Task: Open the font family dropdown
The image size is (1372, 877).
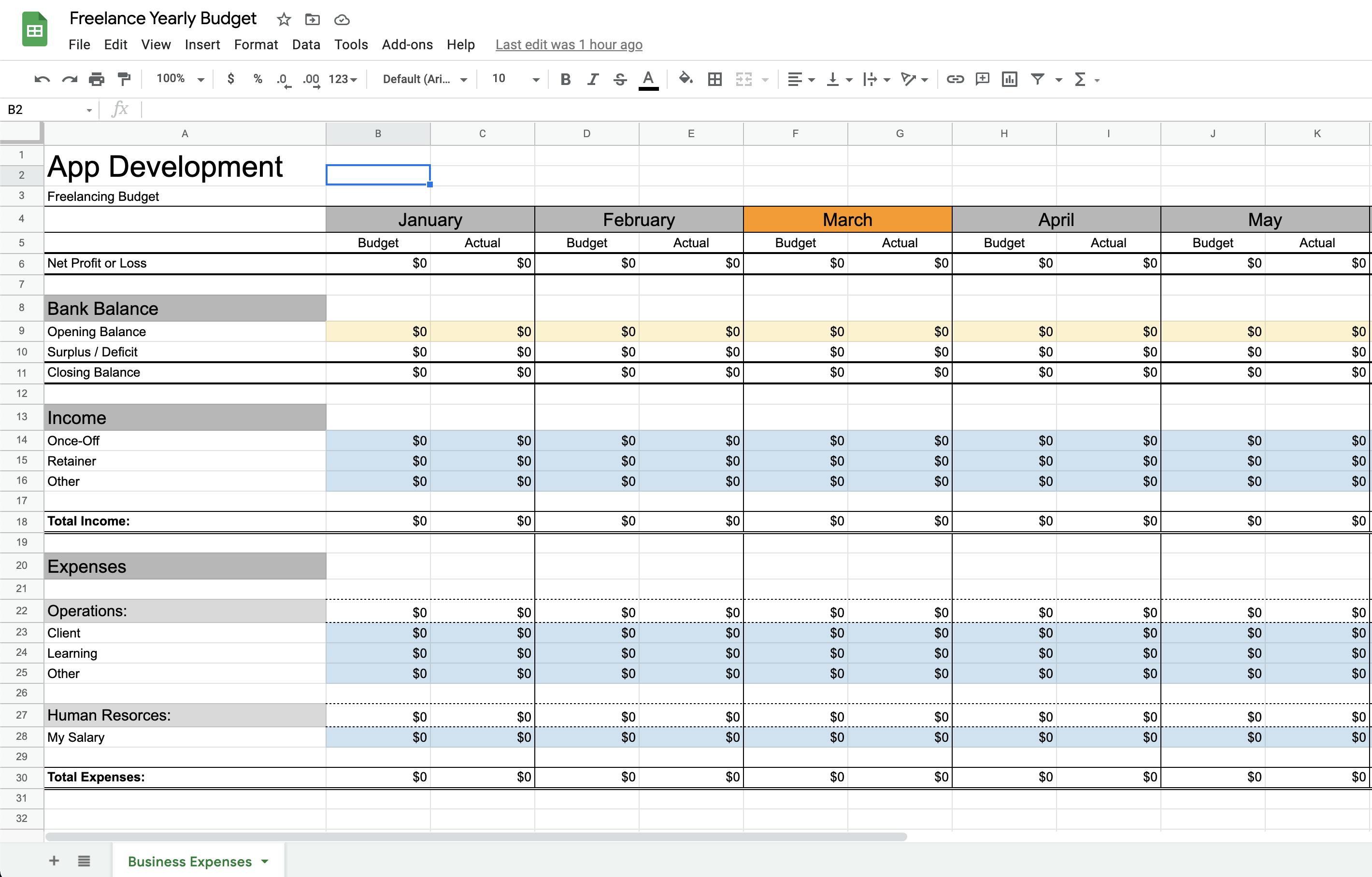Action: [x=425, y=79]
